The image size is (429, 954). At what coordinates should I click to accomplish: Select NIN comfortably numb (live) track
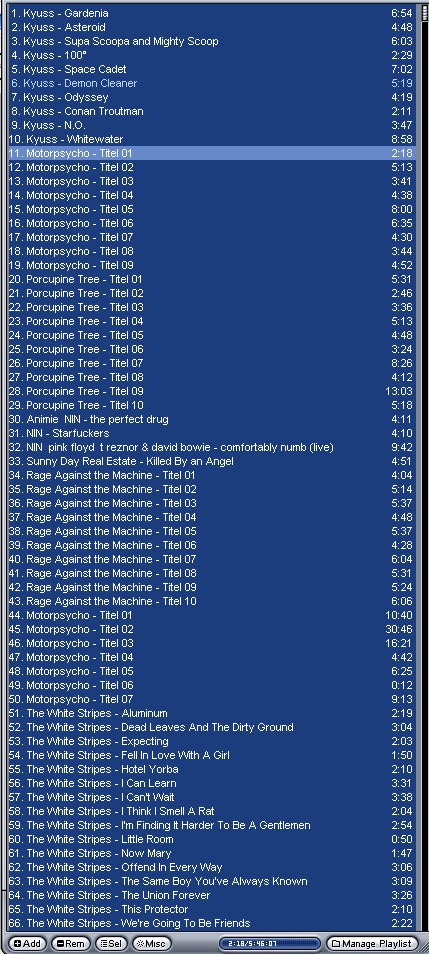212,447
